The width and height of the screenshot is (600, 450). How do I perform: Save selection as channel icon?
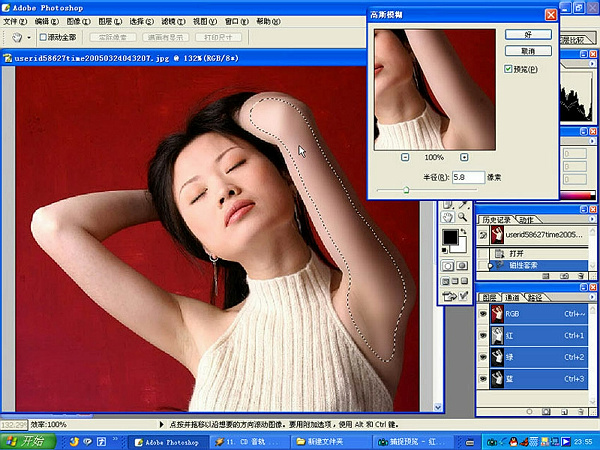pos(546,412)
